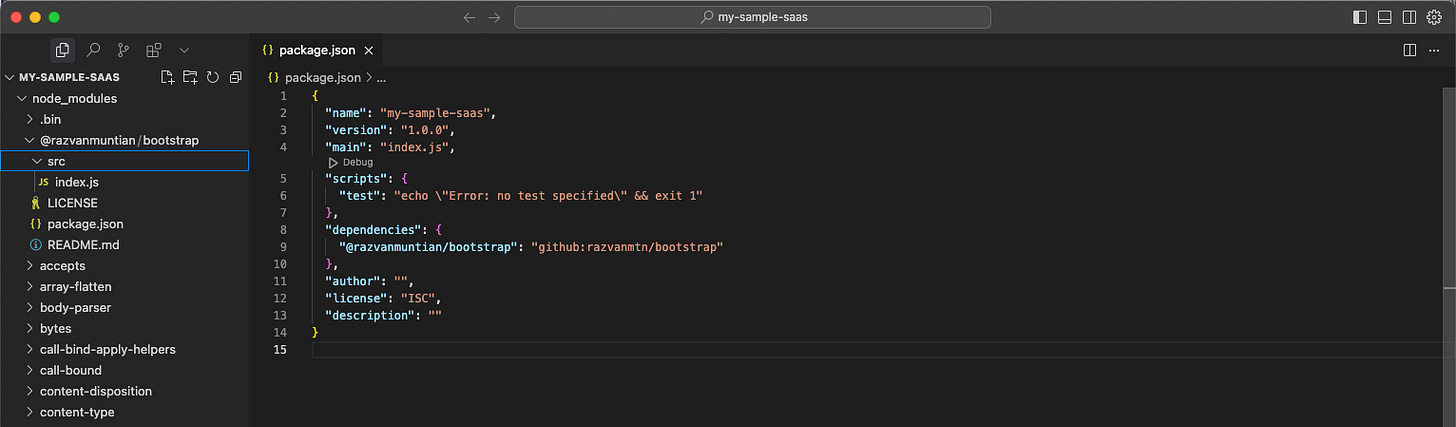This screenshot has height=427, width=1456.
Task: Click the JS icon beside index.js
Action: click(x=44, y=182)
